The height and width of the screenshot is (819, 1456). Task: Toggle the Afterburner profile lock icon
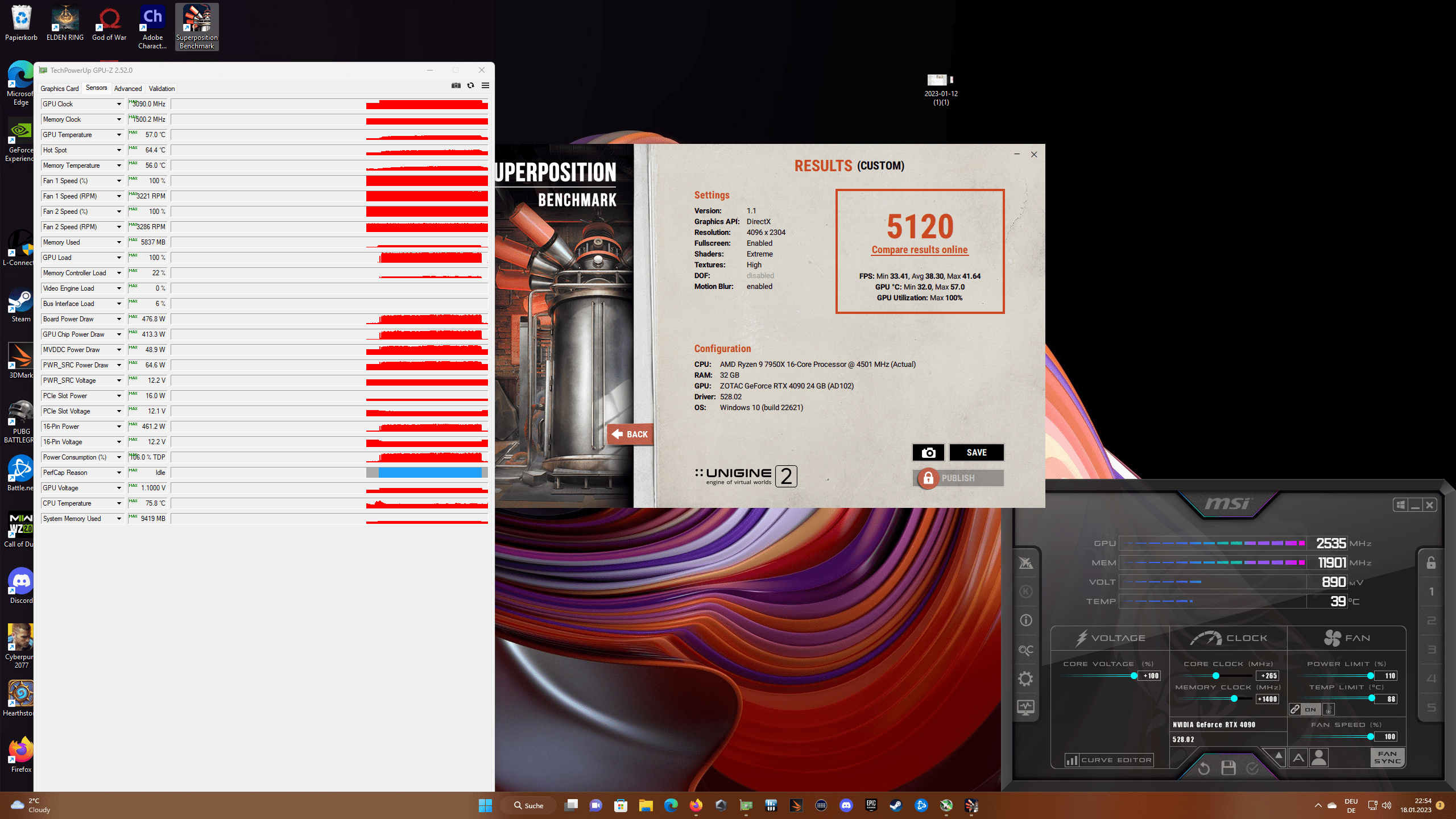(x=1431, y=562)
